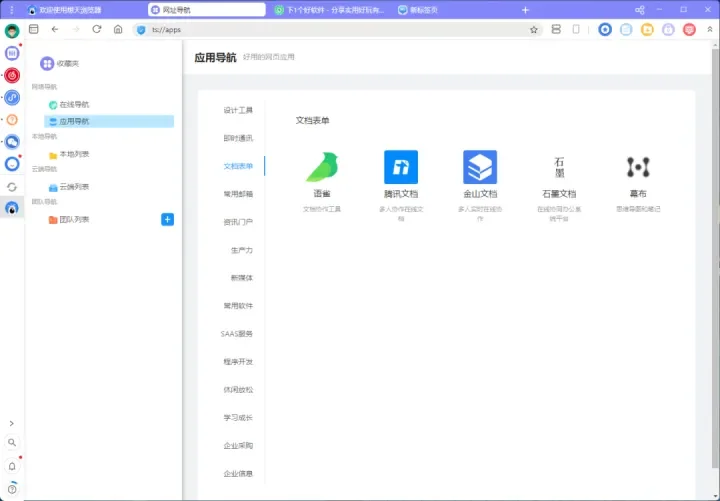Select the 设计工具 category
This screenshot has height=501, width=720.
point(238,110)
